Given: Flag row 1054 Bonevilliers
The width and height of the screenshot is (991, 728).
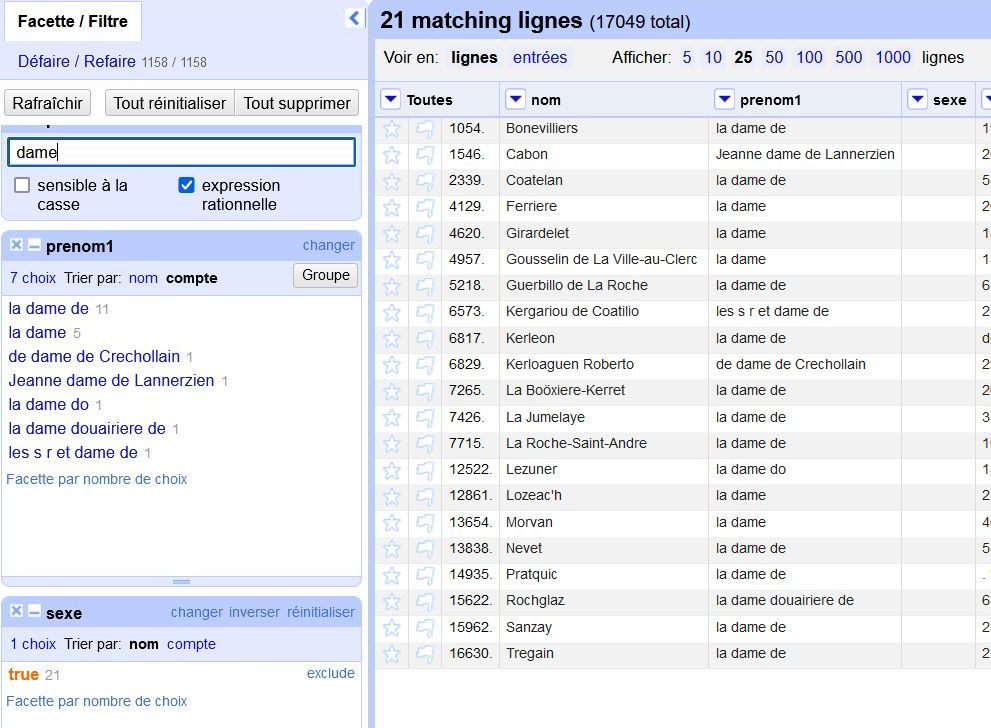Looking at the screenshot, I should point(425,129).
